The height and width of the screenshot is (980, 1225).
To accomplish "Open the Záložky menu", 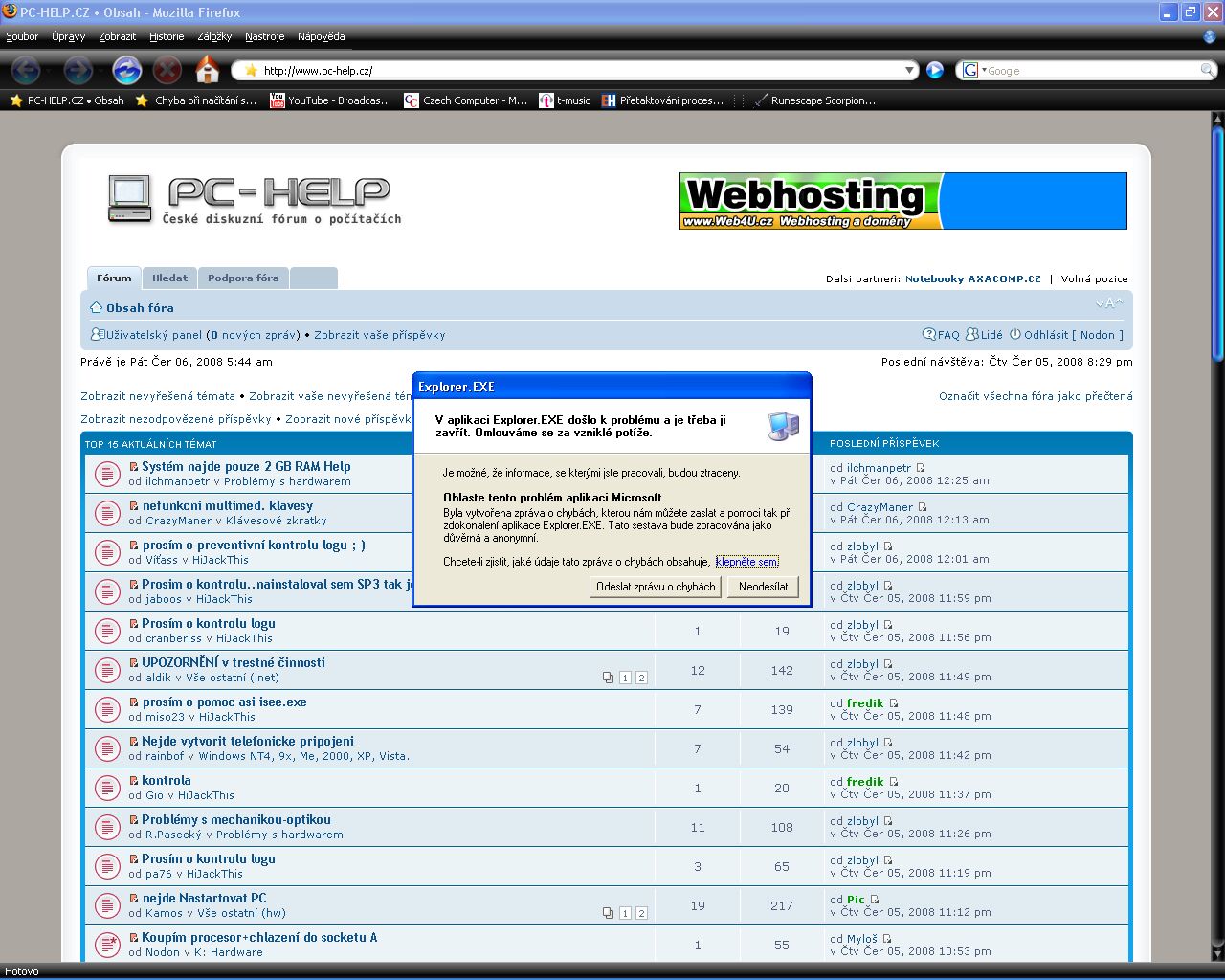I will pos(214,36).
